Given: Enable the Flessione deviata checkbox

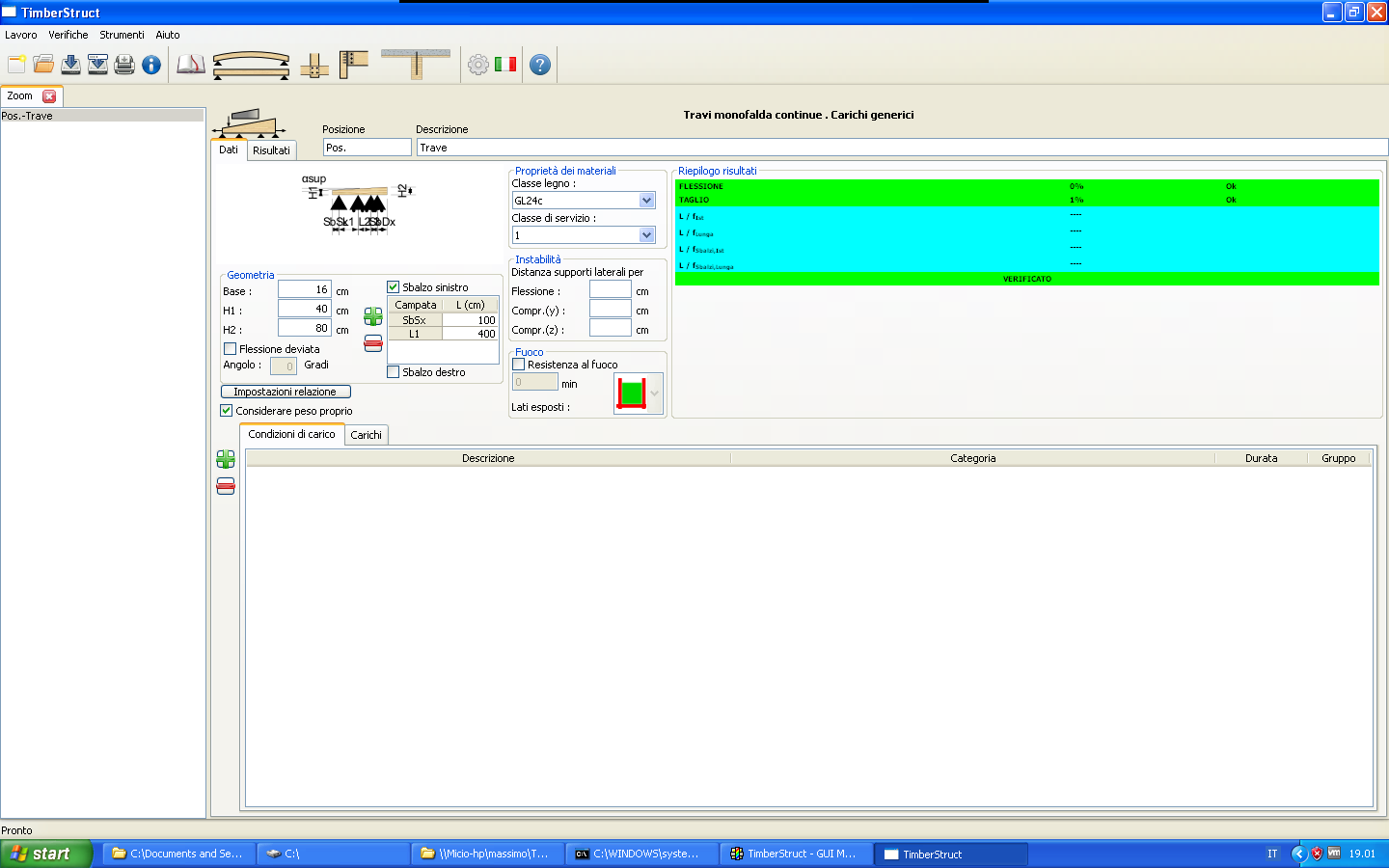Looking at the screenshot, I should (x=231, y=349).
